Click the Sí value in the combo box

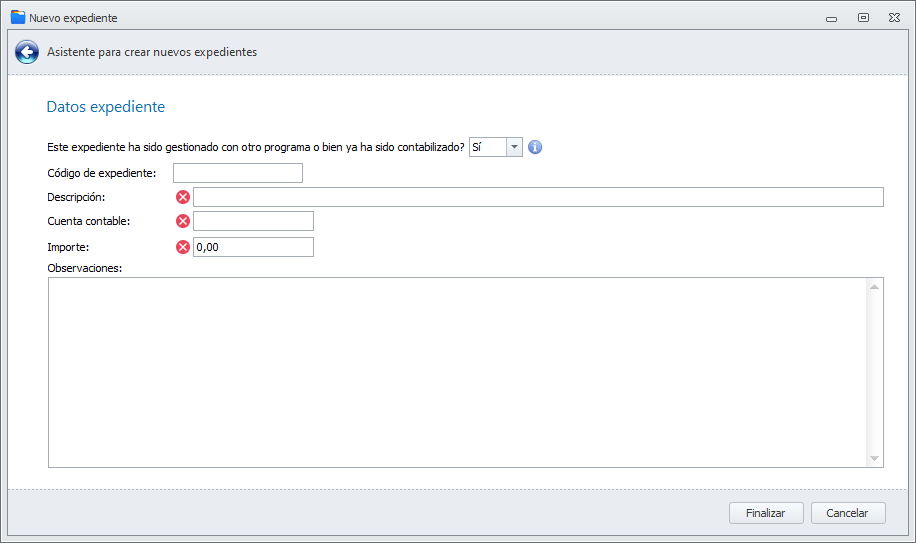pyautogui.click(x=487, y=147)
